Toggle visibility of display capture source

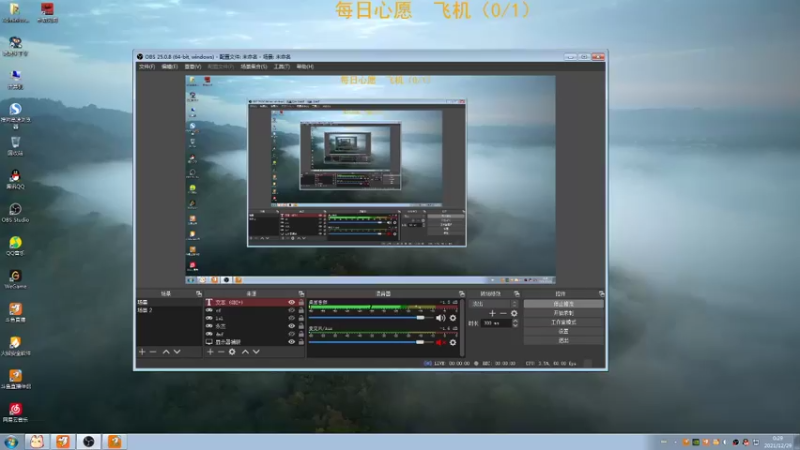[x=291, y=342]
